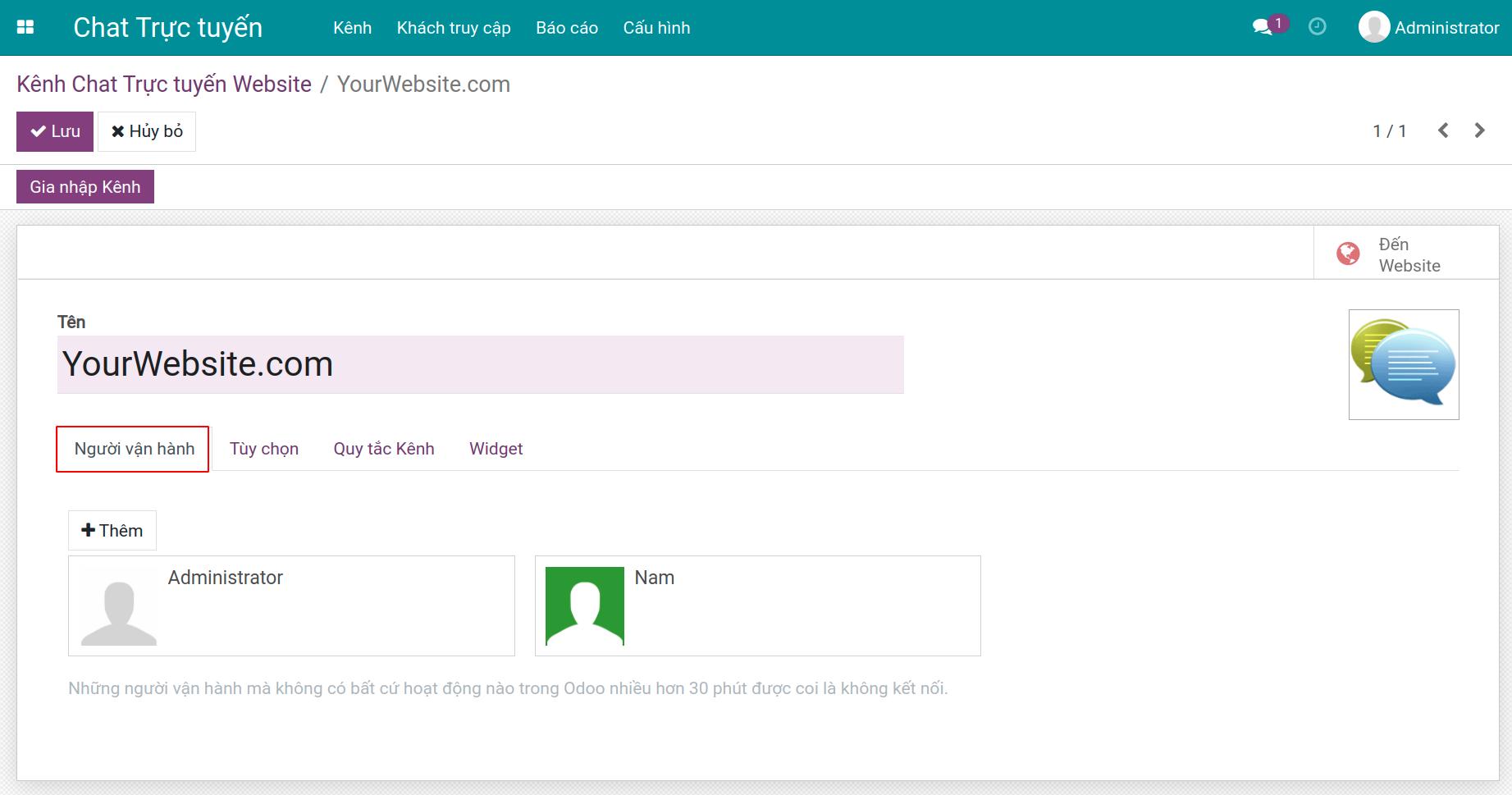The image size is (1512, 795).
Task: Open the apps grid menu icon
Action: coord(25,27)
